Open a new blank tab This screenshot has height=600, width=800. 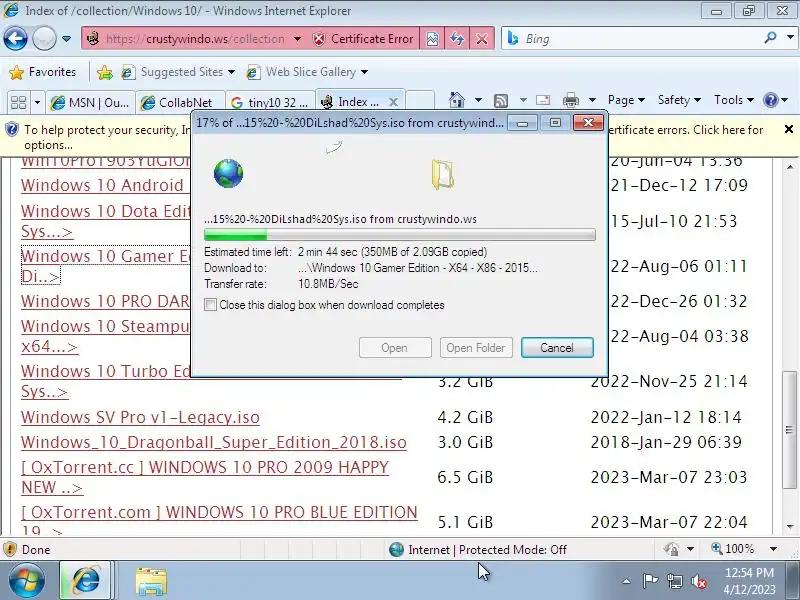point(420,102)
